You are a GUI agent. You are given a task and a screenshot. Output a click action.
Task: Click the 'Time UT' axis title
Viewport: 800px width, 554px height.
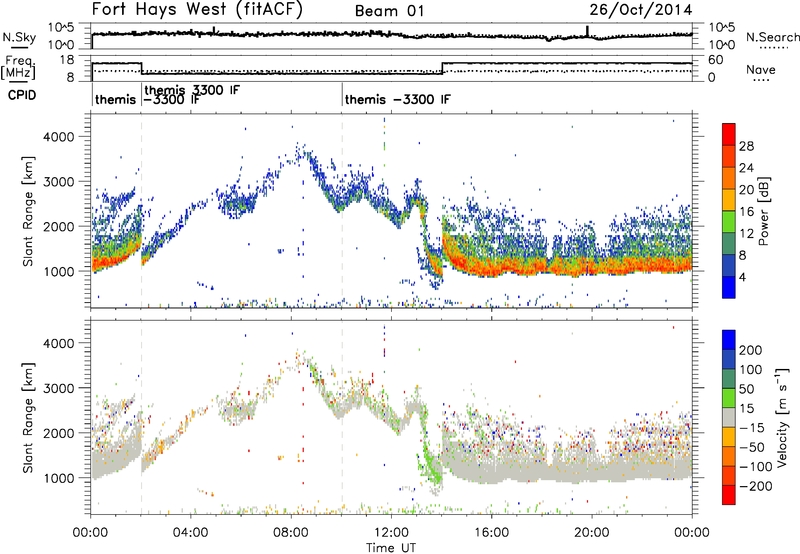[391, 548]
